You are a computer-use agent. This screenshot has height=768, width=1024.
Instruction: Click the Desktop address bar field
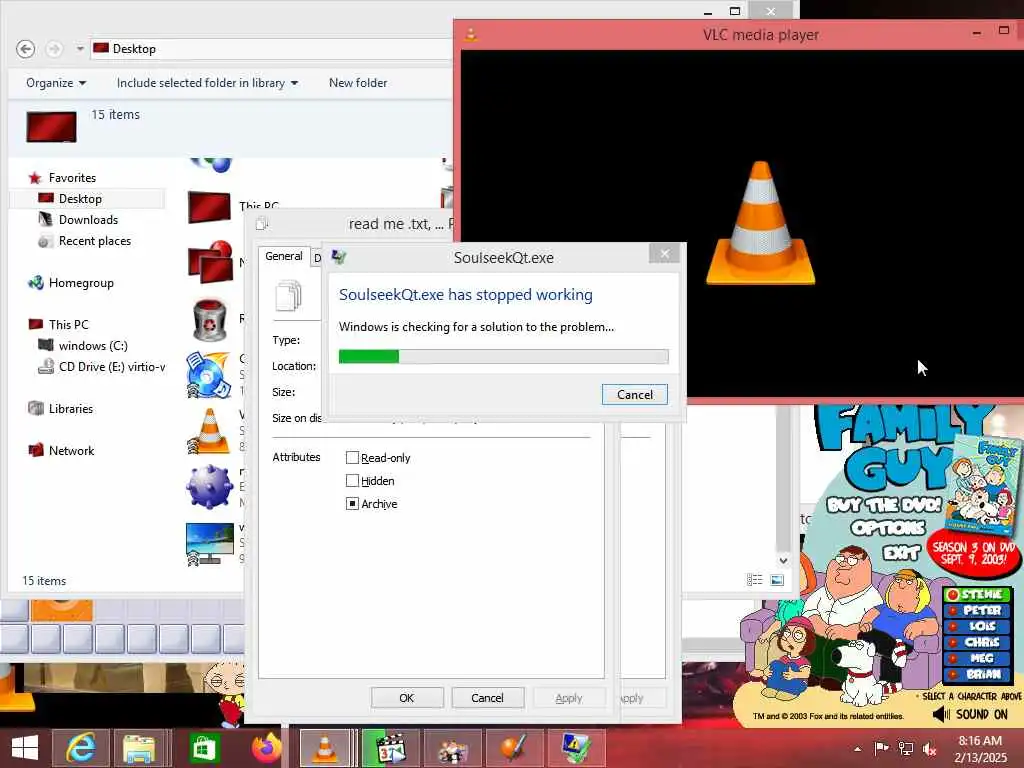pos(271,49)
